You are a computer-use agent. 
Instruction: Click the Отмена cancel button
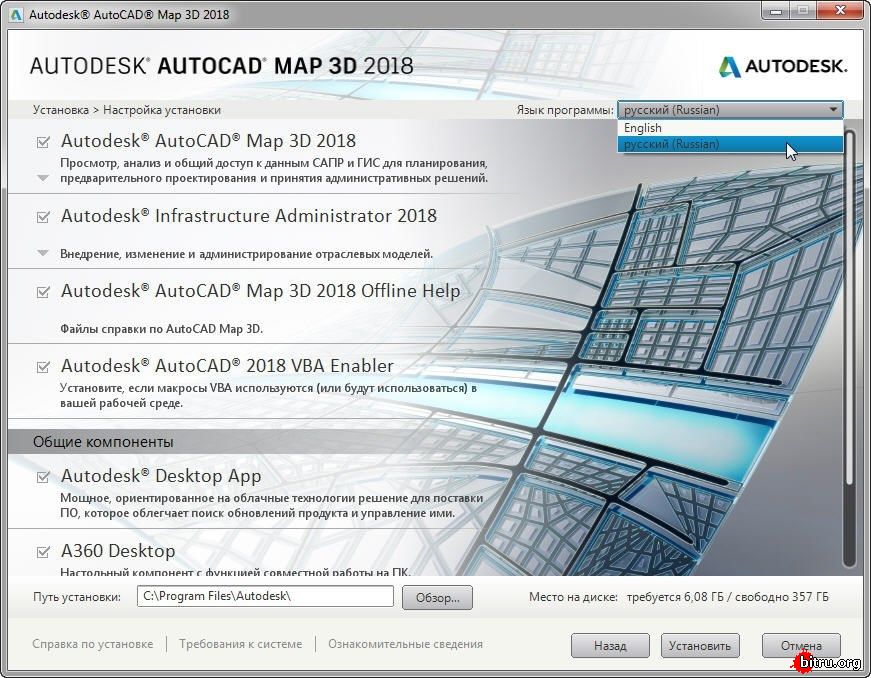coord(801,645)
